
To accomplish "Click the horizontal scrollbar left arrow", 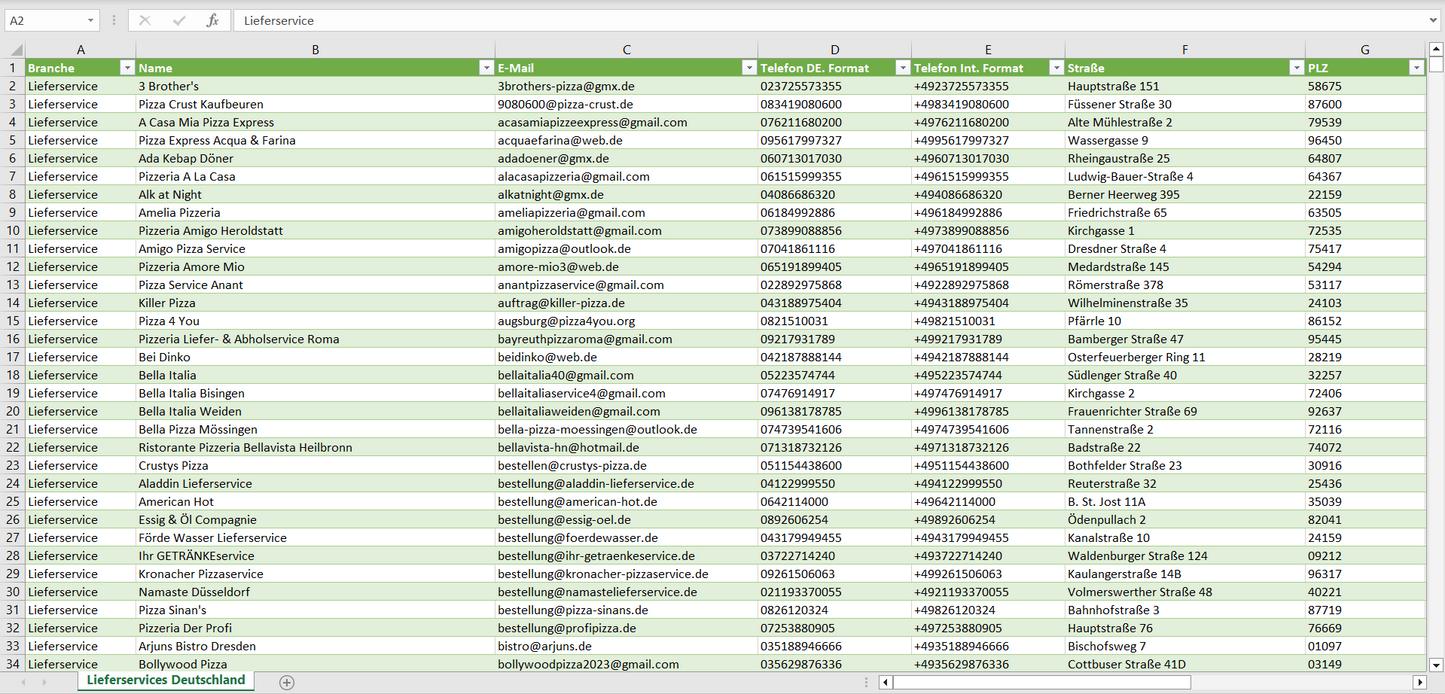I will 885,682.
